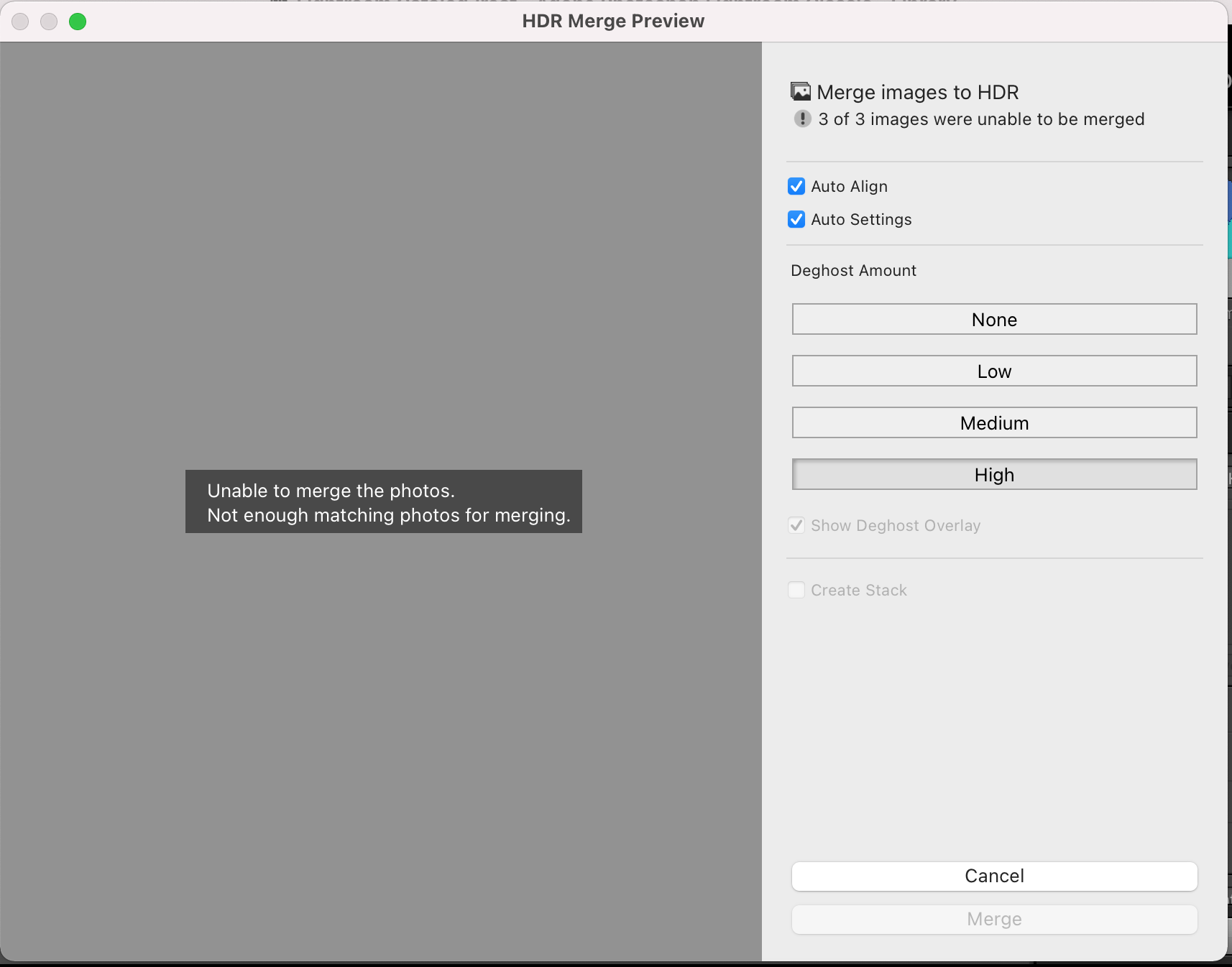
Task: Uncheck Auto Settings
Action: point(796,219)
